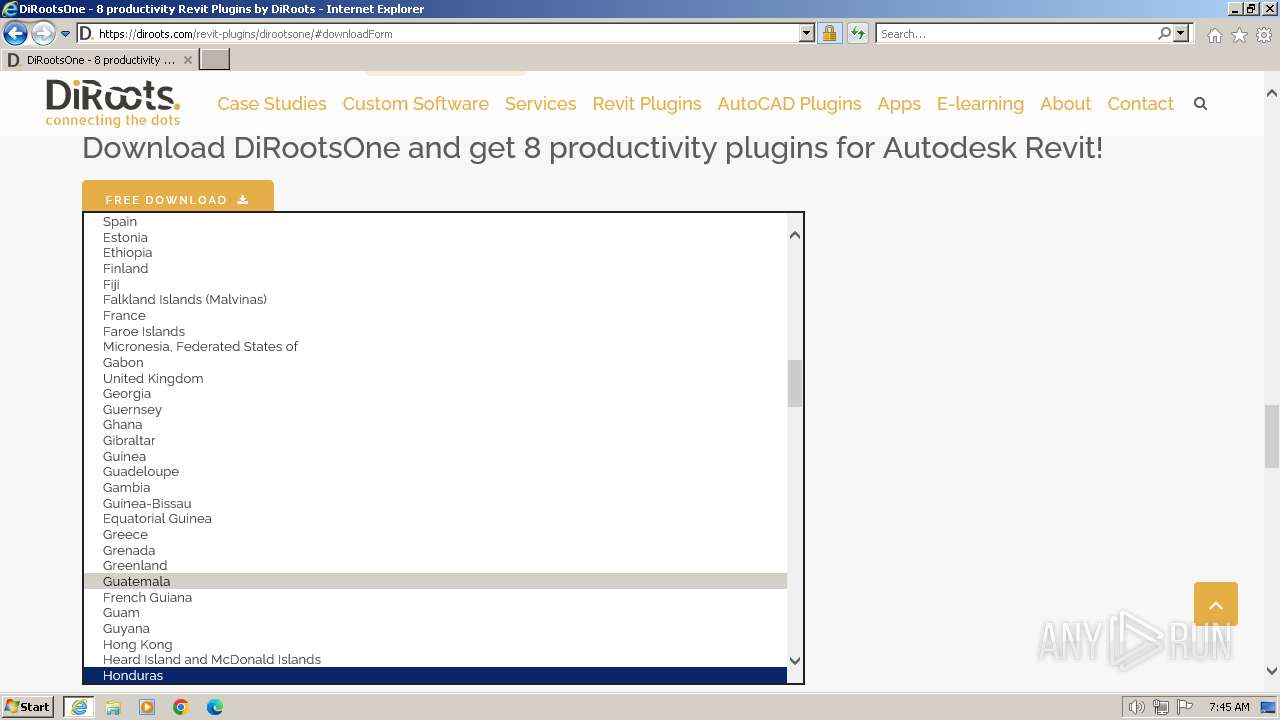The height and width of the screenshot is (720, 1280).
Task: Open the IE Tools gear icon
Action: pyautogui.click(x=1264, y=35)
